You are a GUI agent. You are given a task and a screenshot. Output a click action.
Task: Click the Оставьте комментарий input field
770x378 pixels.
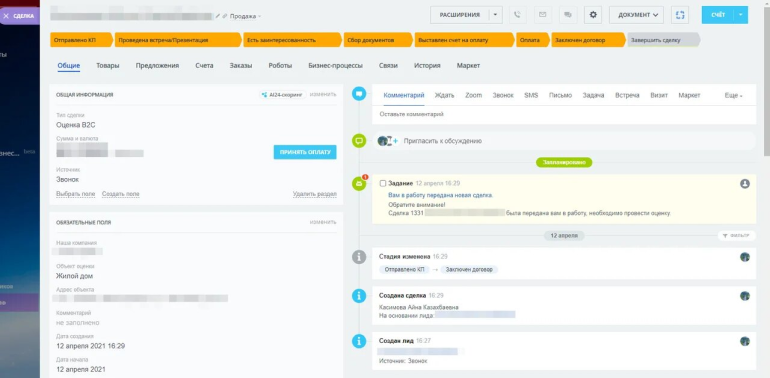click(564, 114)
